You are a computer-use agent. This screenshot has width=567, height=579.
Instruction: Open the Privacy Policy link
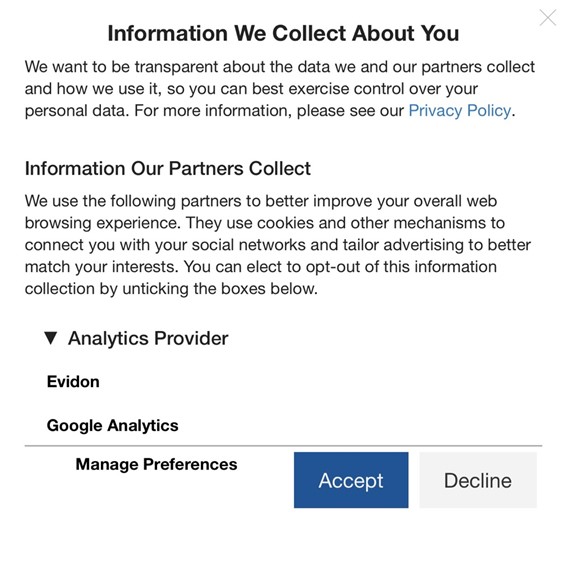coord(460,110)
